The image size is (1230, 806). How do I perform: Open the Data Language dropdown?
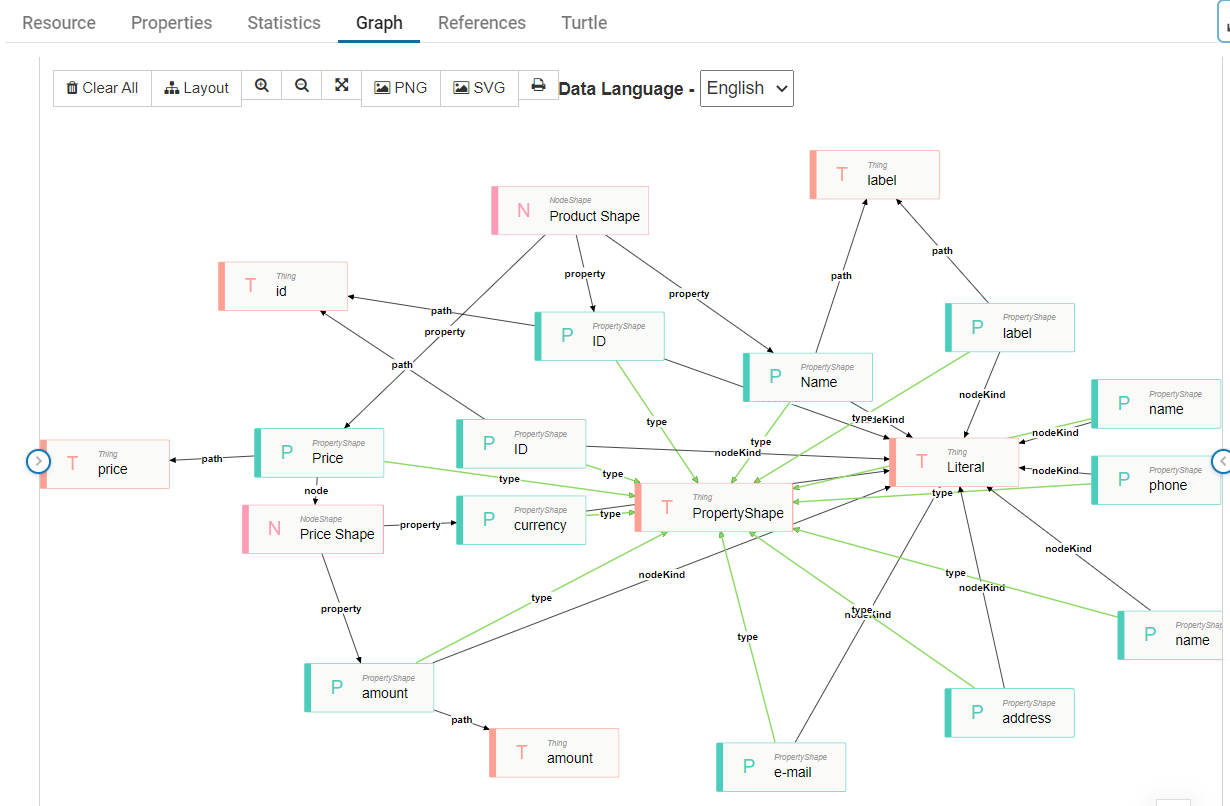pos(746,88)
